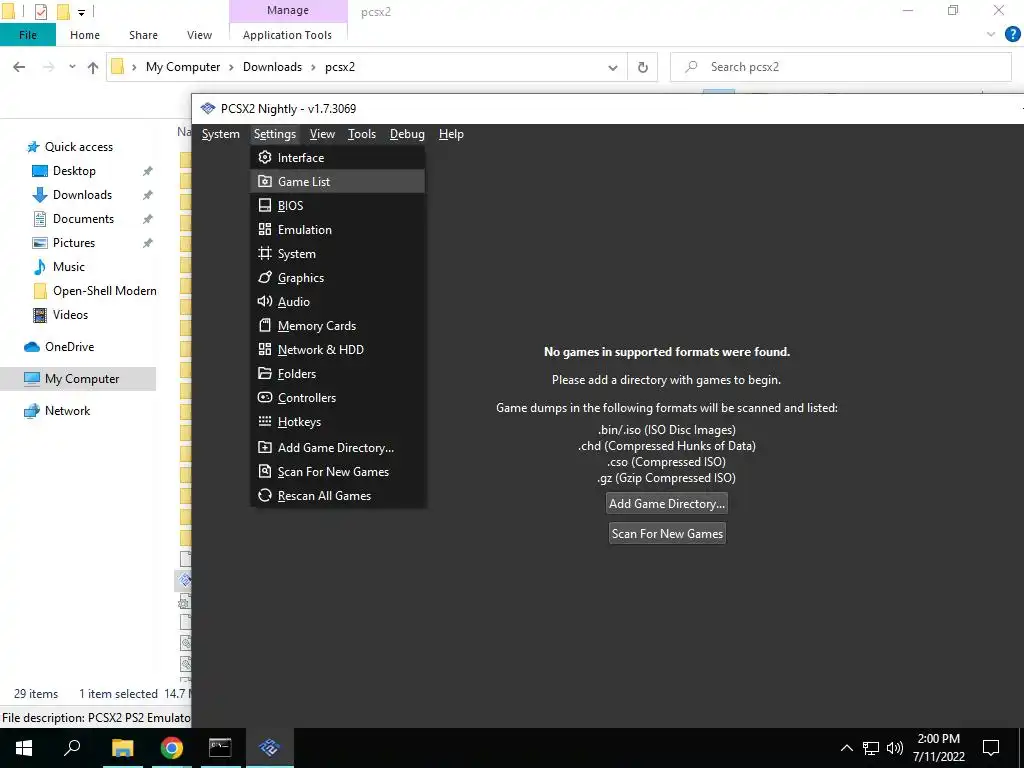The width and height of the screenshot is (1024, 768).
Task: Open the notification center icon
Action: tap(991, 748)
